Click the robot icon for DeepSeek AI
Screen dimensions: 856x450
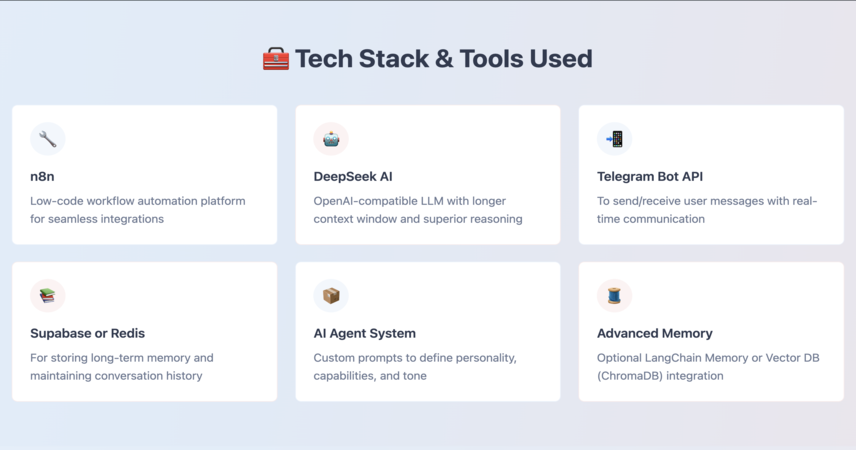[331, 139]
